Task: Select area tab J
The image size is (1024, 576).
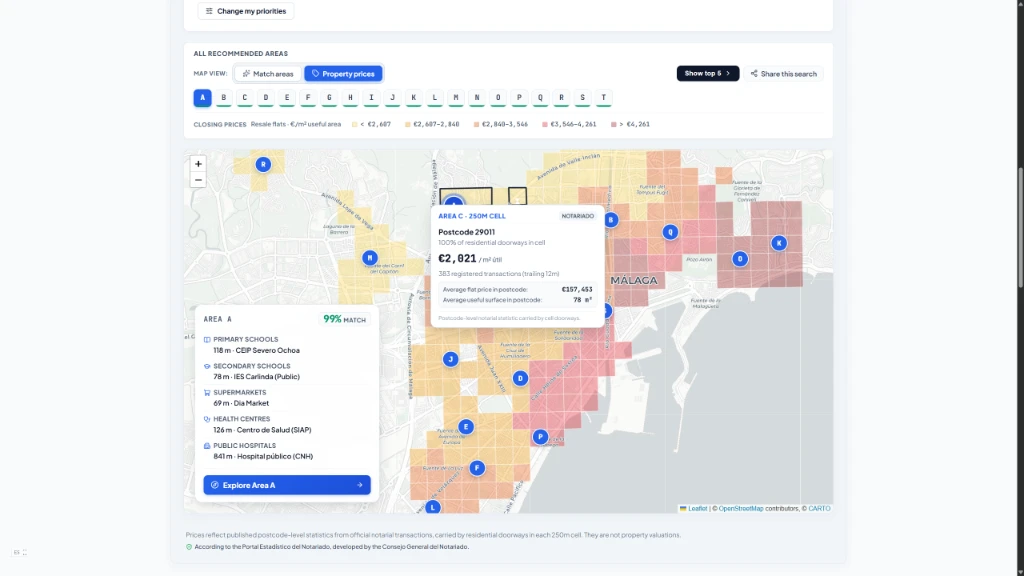Action: pos(392,98)
